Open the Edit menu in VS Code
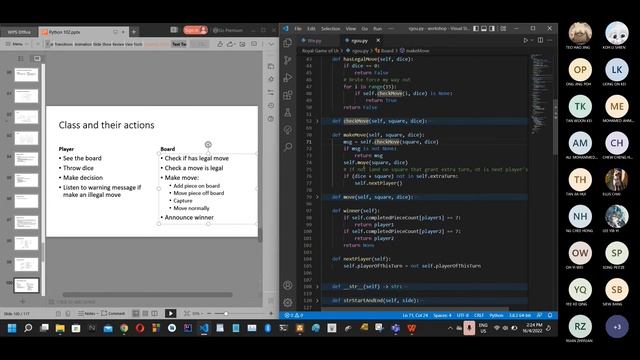The image size is (640, 360). click(x=311, y=29)
